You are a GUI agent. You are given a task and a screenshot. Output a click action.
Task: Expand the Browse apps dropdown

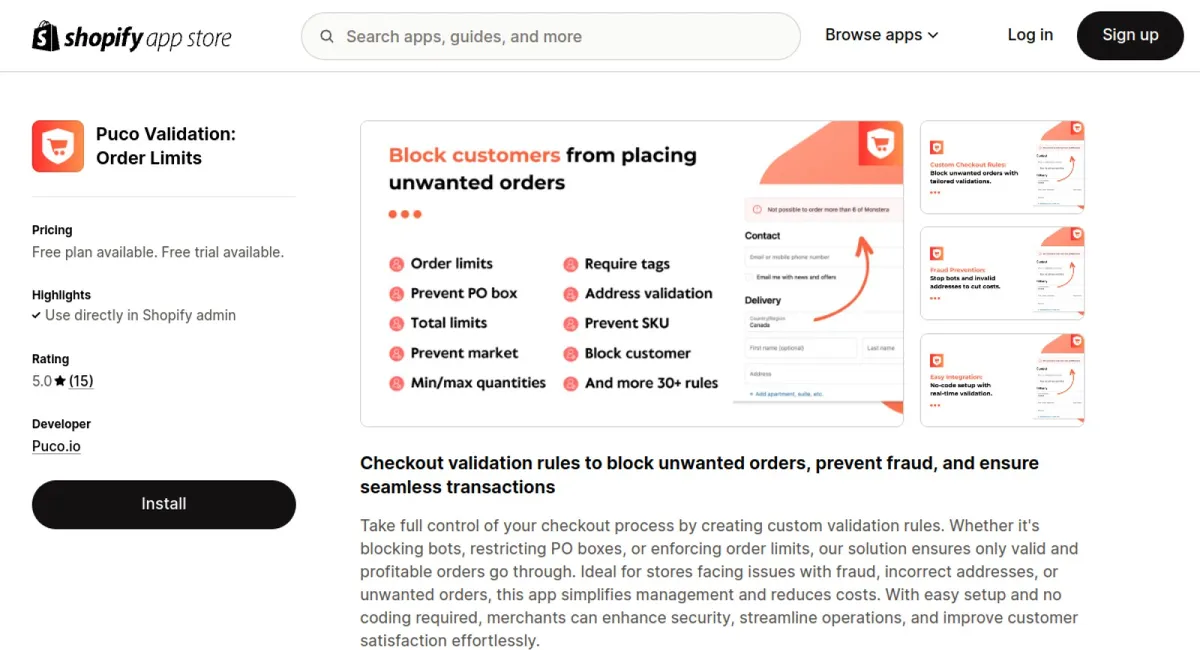coord(882,35)
